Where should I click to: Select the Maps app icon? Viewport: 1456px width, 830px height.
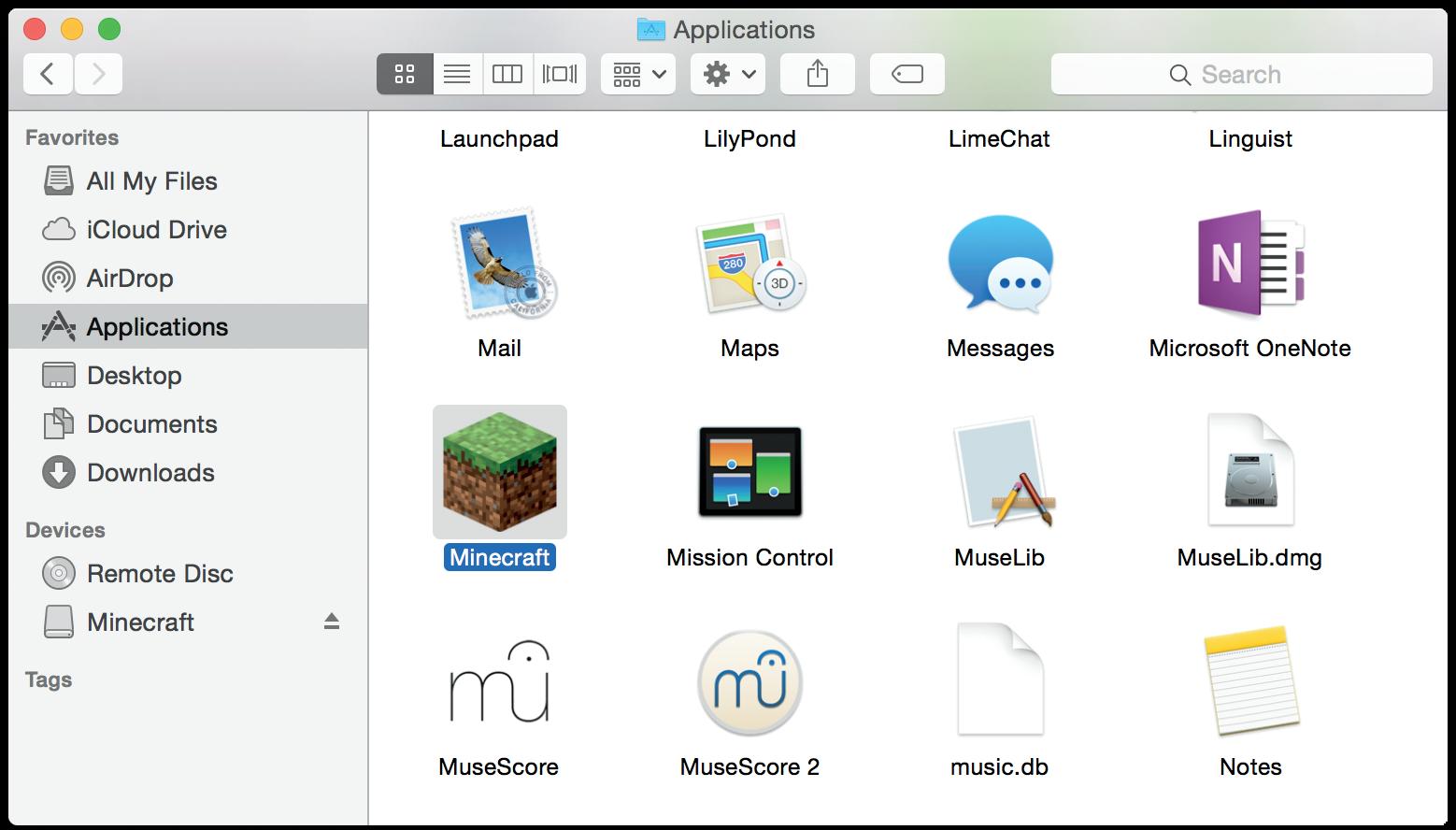[750, 265]
